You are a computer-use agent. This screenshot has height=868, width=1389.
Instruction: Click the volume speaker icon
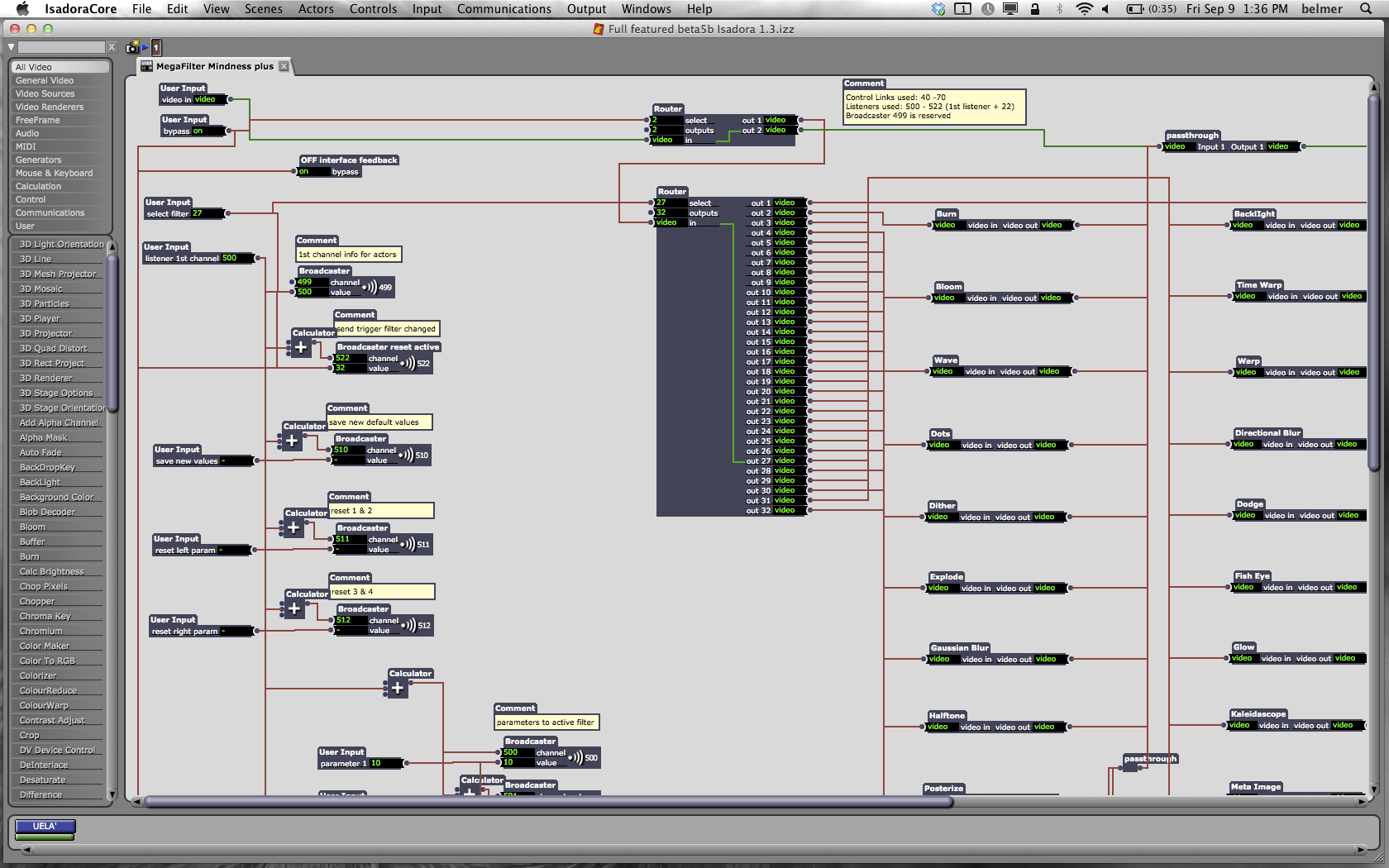[1105, 9]
